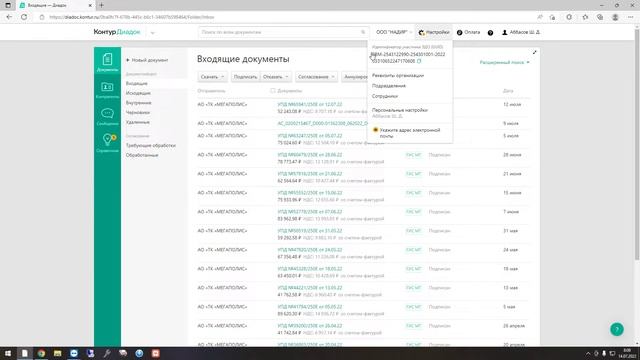Open the Контур product switcher chevron

coord(152,33)
